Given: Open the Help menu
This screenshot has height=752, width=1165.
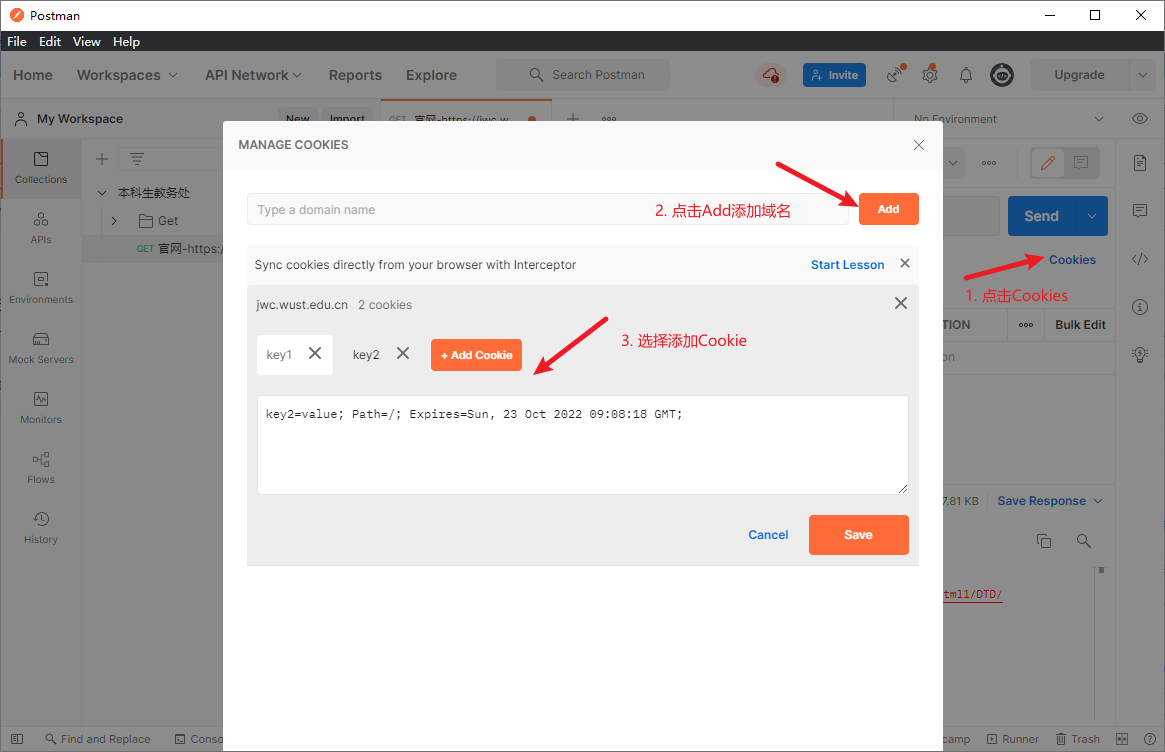Looking at the screenshot, I should click(126, 42).
